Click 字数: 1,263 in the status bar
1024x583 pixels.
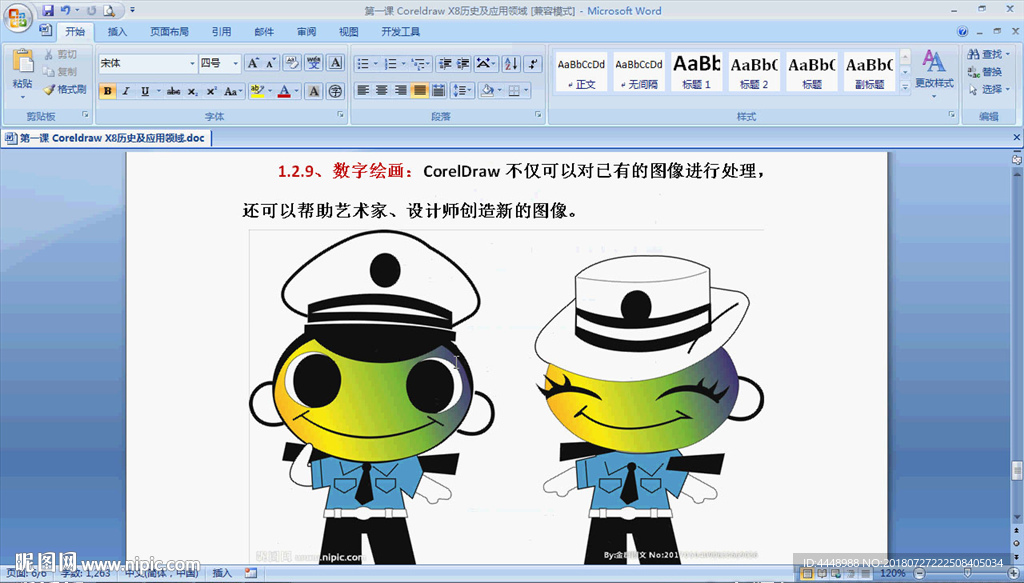[86, 573]
